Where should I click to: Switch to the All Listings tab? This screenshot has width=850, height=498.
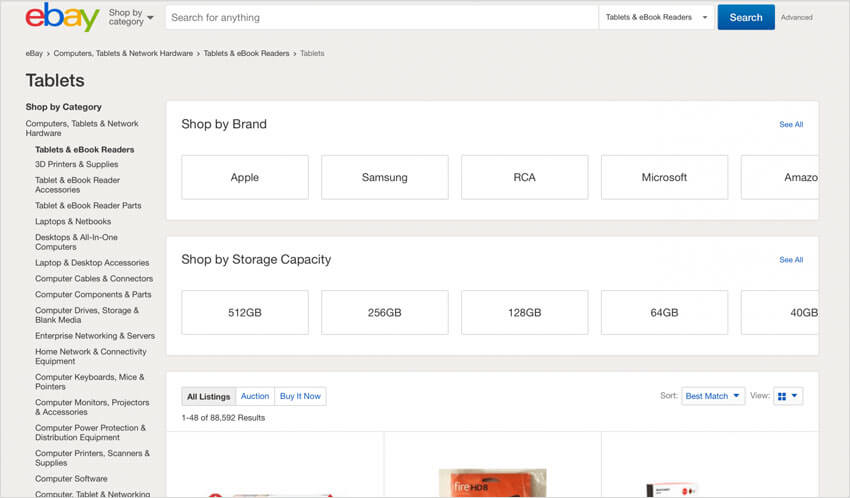tap(209, 396)
